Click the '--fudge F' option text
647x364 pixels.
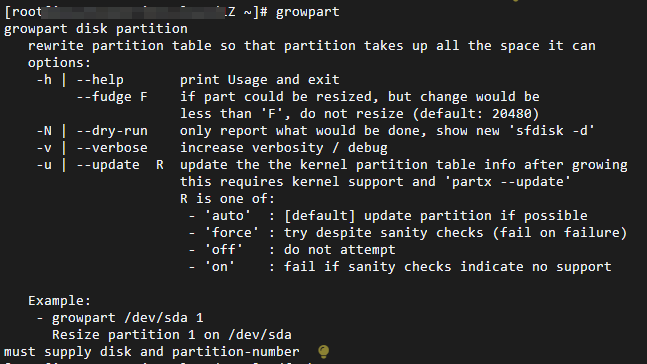coord(112,97)
